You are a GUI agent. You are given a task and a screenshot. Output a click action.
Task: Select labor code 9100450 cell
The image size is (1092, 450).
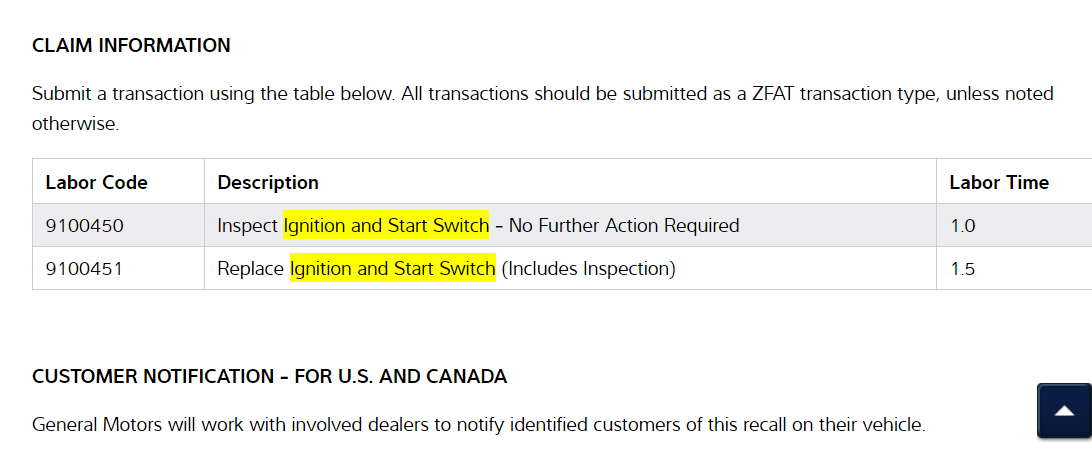[x=85, y=226]
